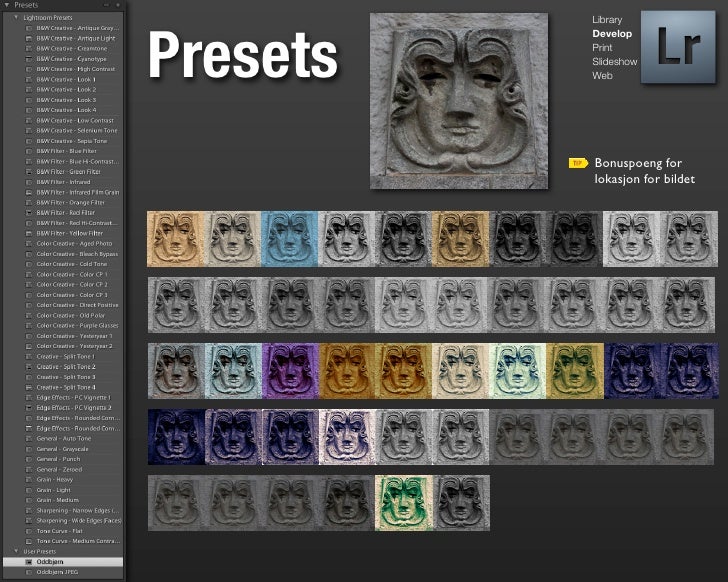Click the green-tinted face thumbnail

click(403, 503)
